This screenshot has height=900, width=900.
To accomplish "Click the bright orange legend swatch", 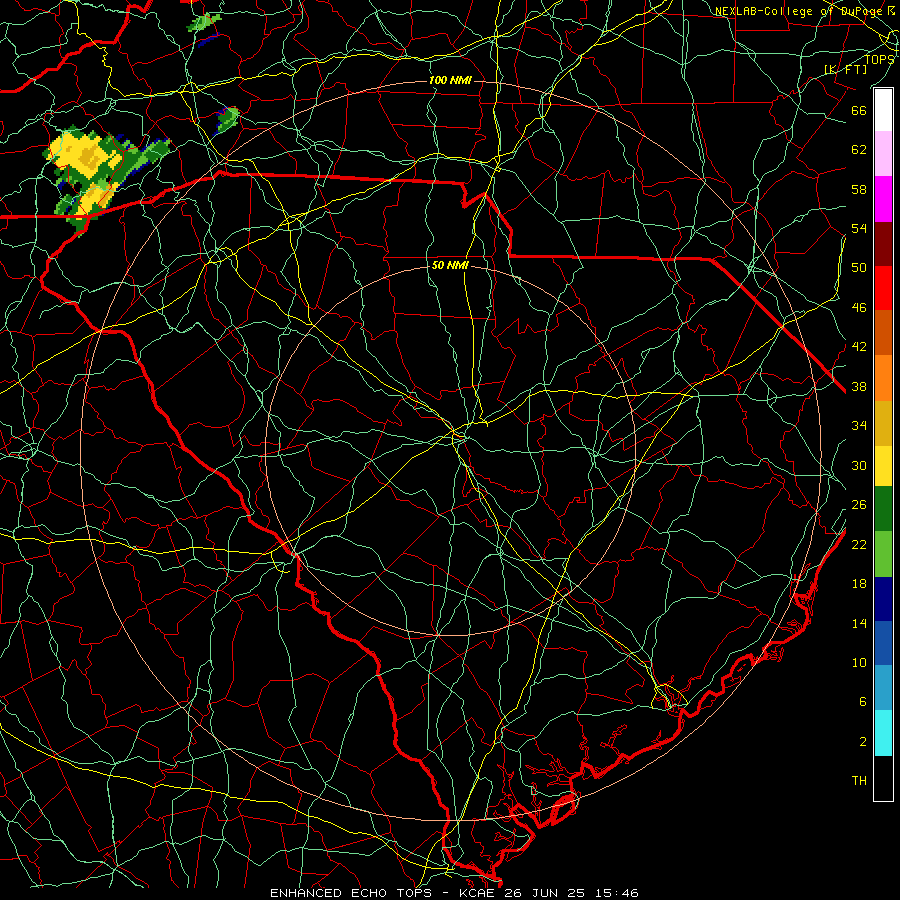I will coord(883,378).
